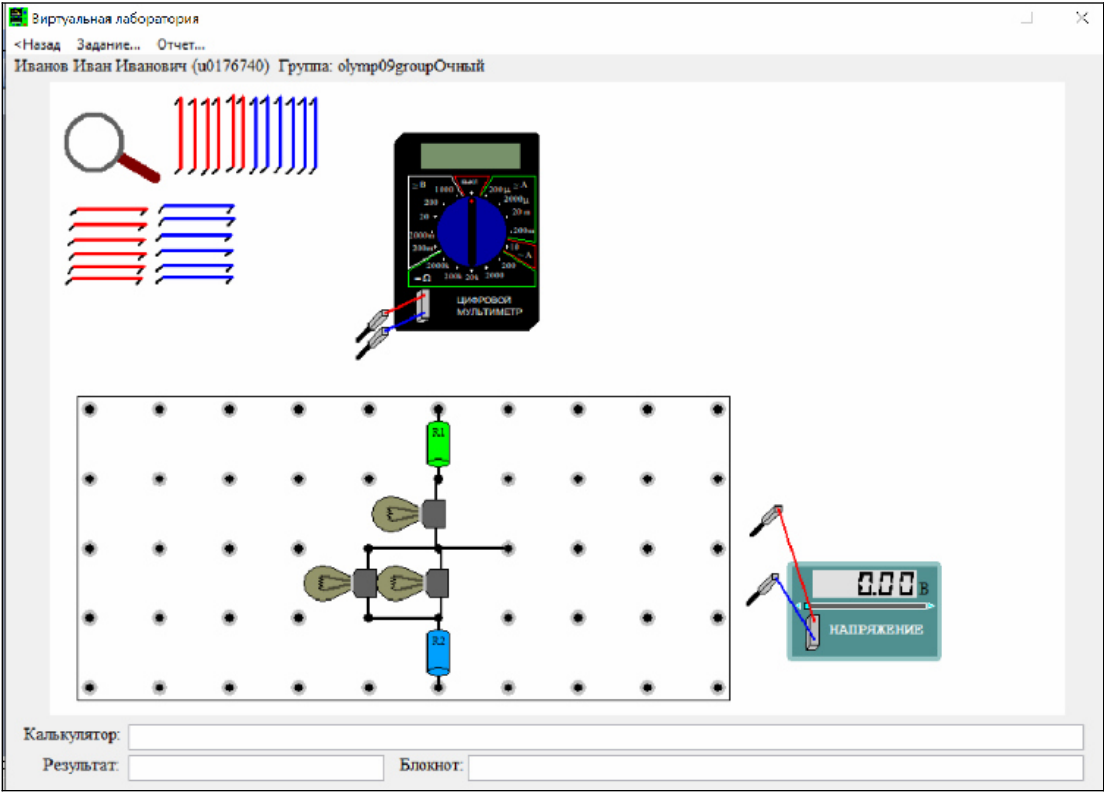
Task: Close the Виртуальная лаборатория window
Action: (x=1082, y=18)
